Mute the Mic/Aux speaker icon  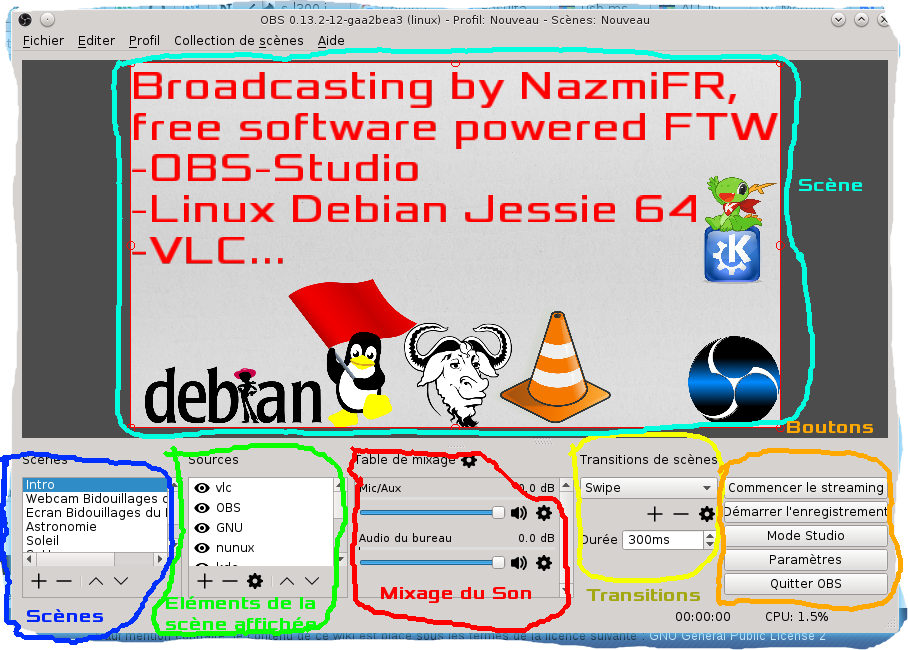coord(518,513)
